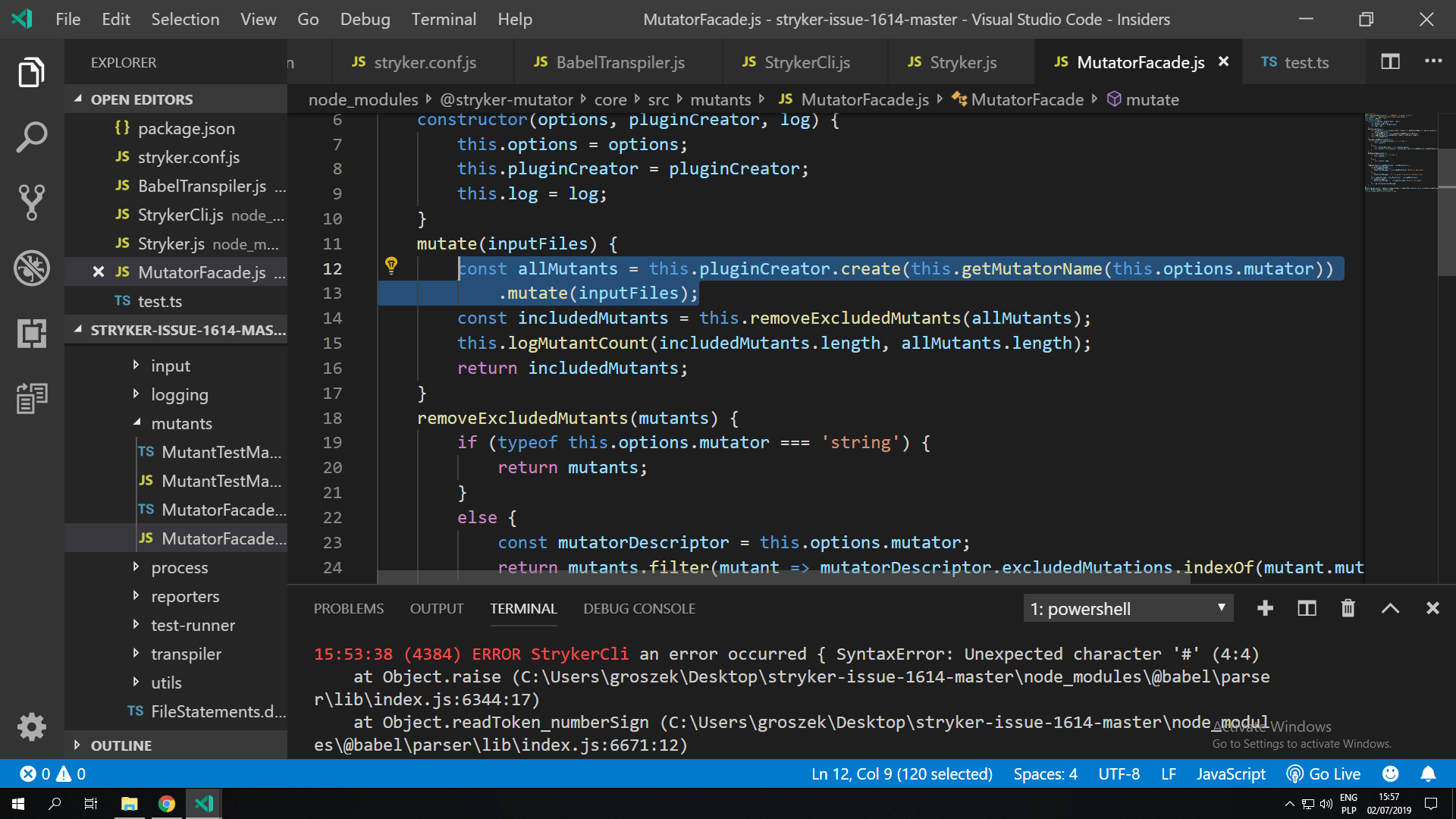The image size is (1456, 819).
Task: Click Go Live in status bar
Action: [x=1324, y=773]
